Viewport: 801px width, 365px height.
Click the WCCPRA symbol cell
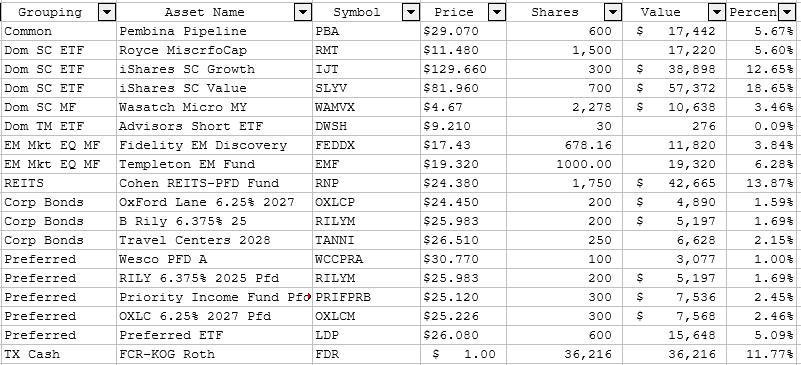(367, 259)
